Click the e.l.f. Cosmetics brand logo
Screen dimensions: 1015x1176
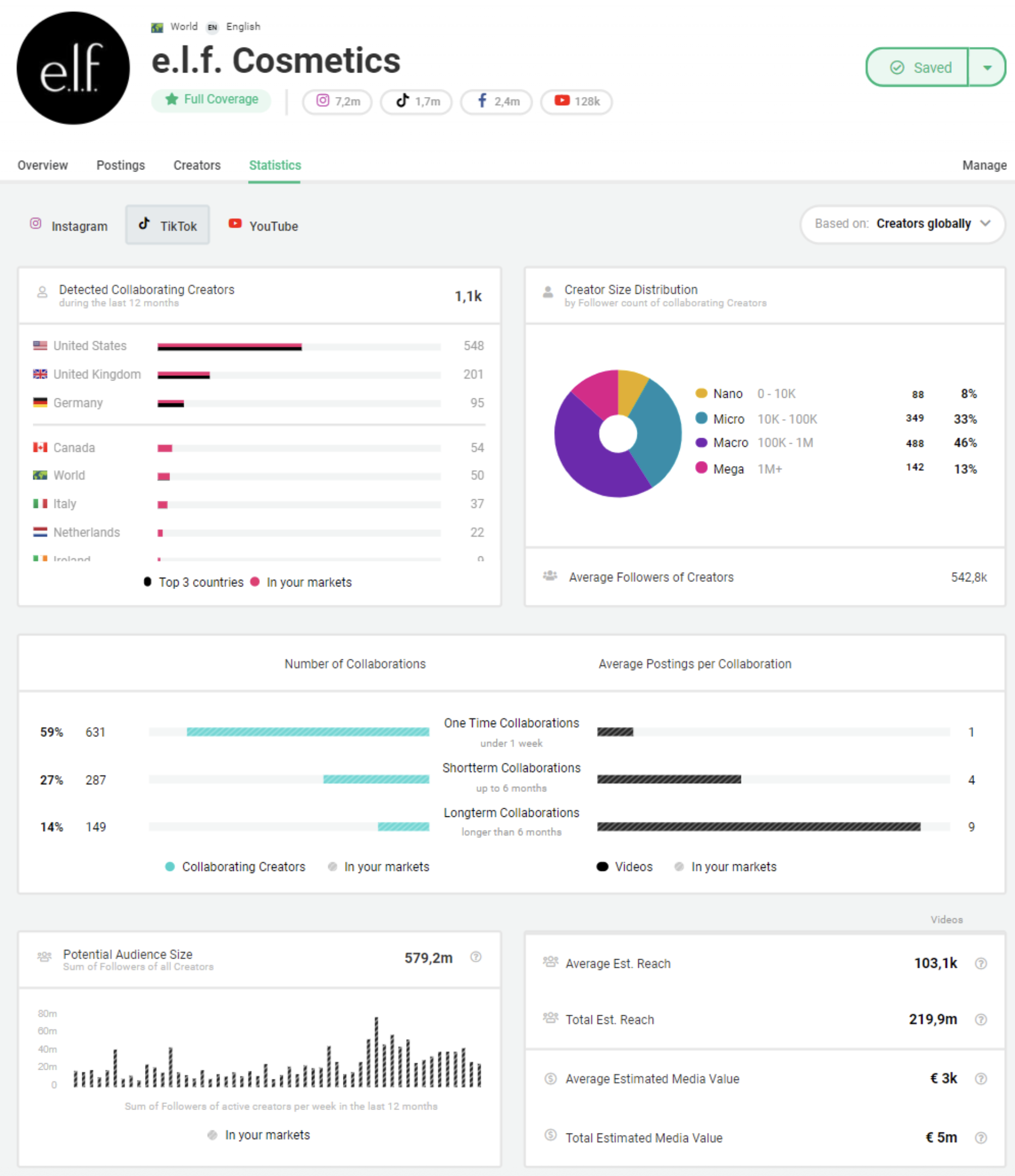72,68
